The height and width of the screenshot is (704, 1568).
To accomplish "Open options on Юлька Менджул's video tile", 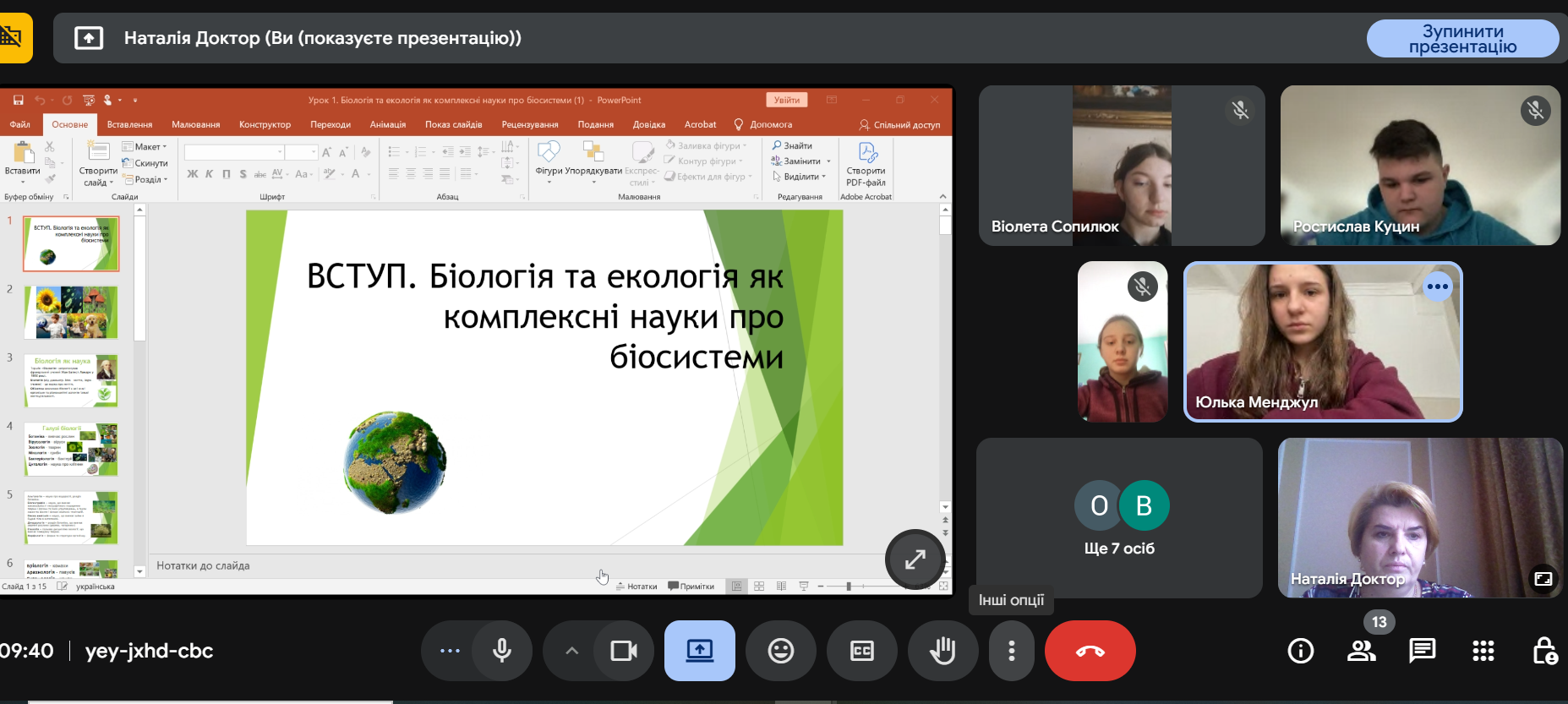I will (x=1438, y=287).
